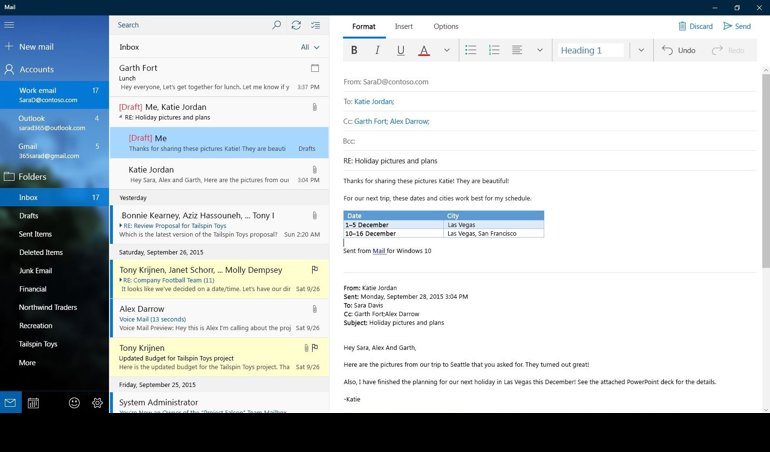This screenshot has height=452, width=770.
Task: Toggle underline formatting
Action: click(401, 50)
